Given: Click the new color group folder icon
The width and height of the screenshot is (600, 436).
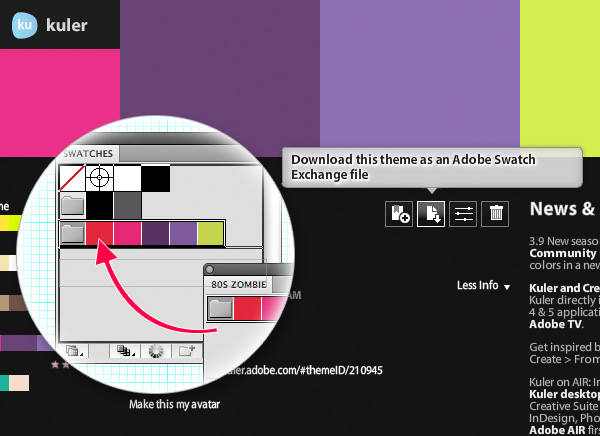Looking at the screenshot, I should point(187,351).
